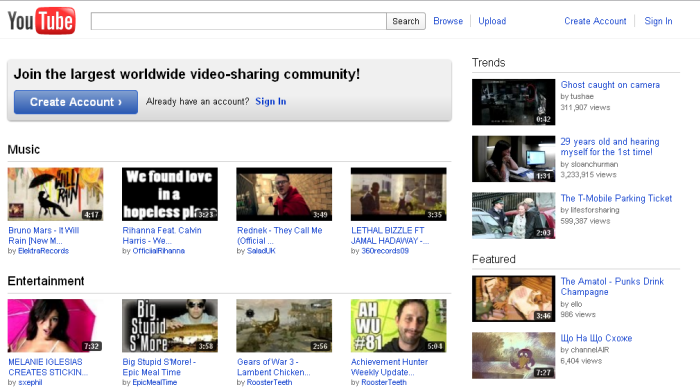Visit OfficialRihanna channel

(158, 251)
